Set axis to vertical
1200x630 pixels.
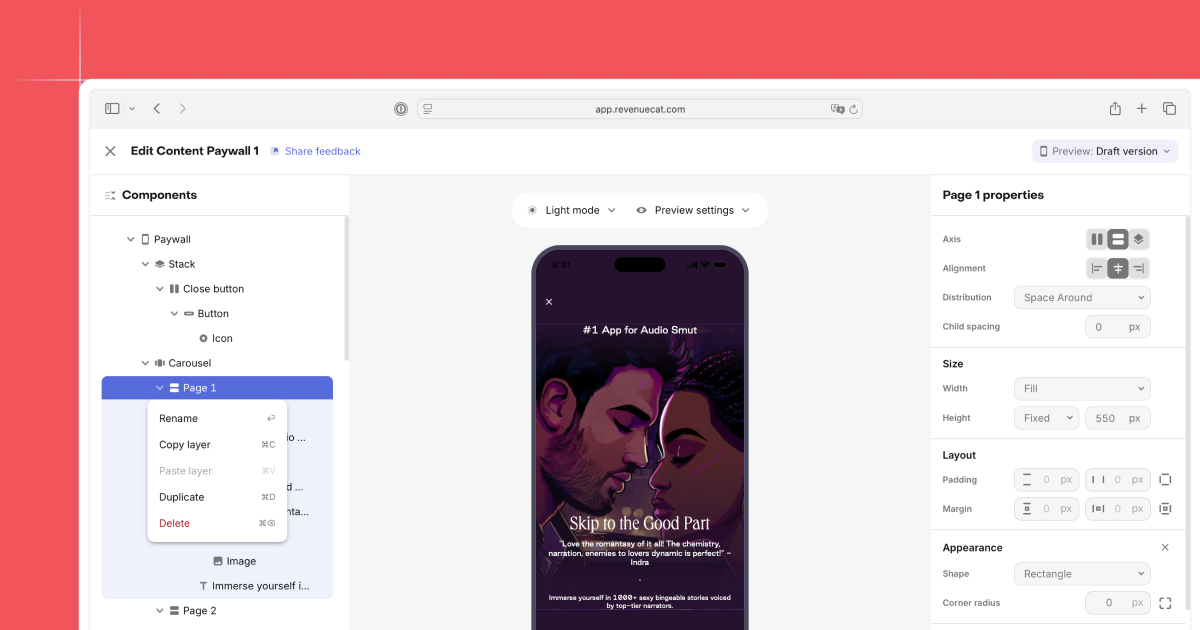tap(1118, 239)
